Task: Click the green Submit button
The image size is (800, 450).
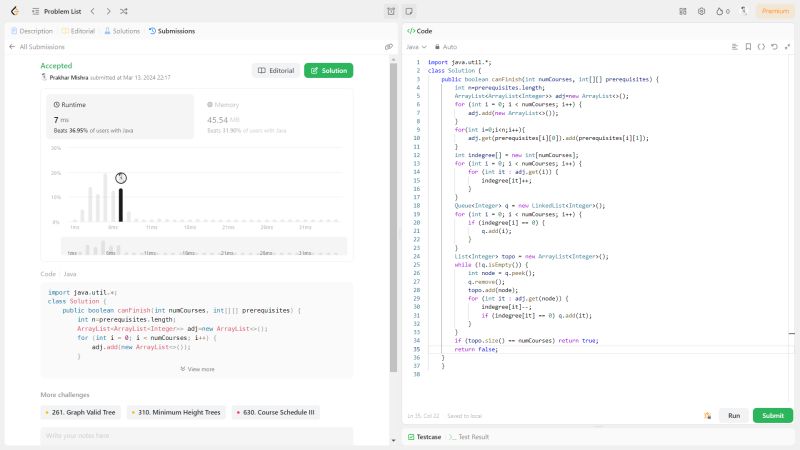Action: [772, 415]
